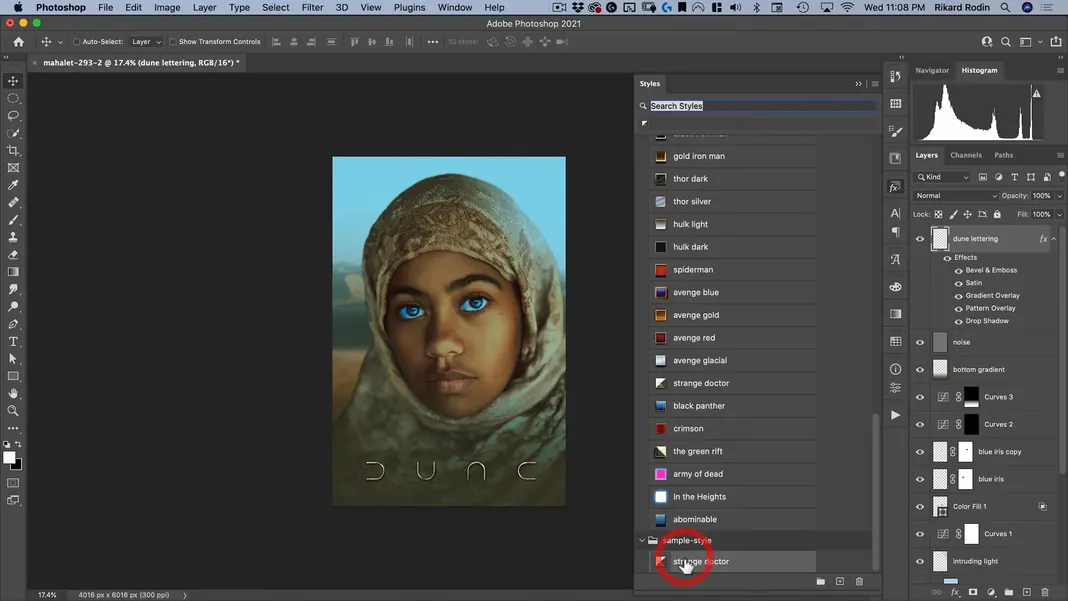Select the Brush tool
The image size is (1068, 601).
pos(13,220)
